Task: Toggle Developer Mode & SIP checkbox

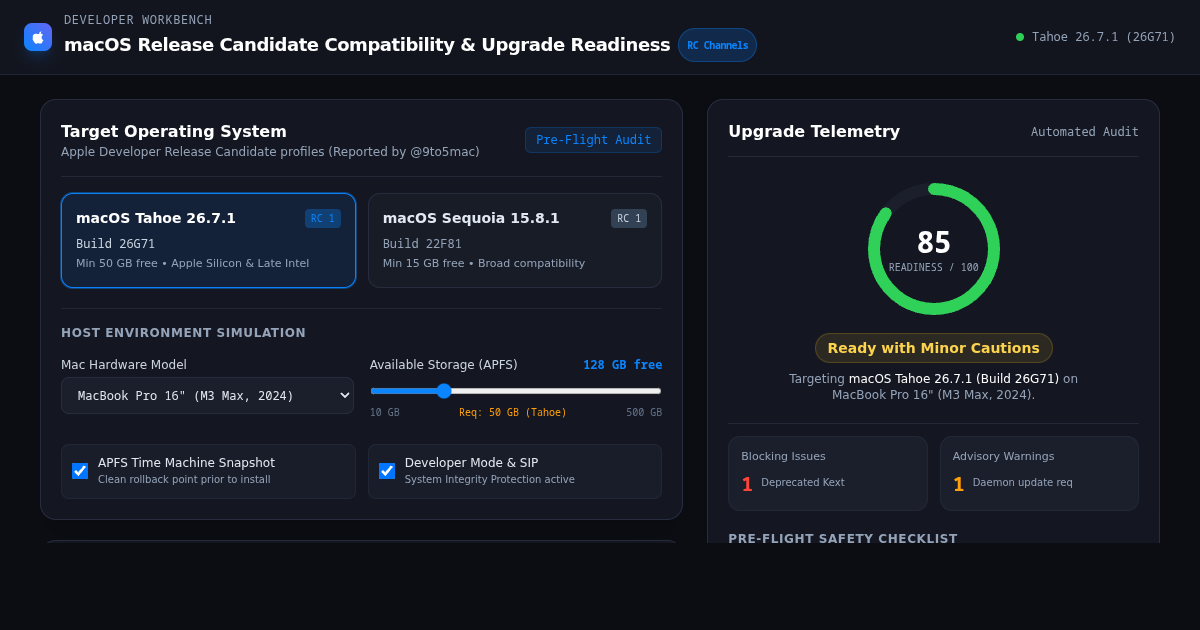Action: 387,471
